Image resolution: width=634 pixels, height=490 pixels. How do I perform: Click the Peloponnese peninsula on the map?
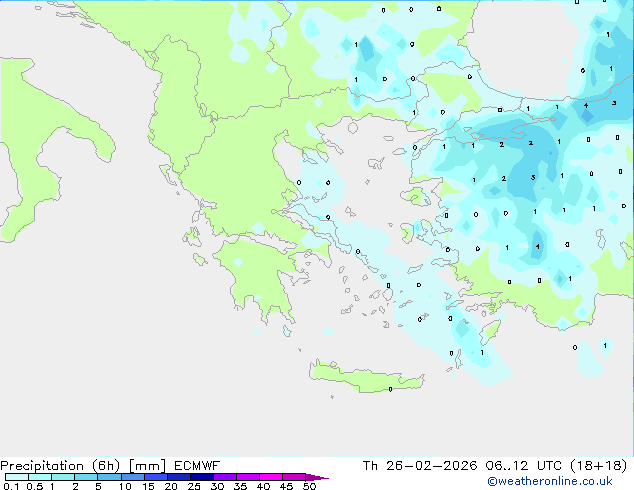pos(259,275)
